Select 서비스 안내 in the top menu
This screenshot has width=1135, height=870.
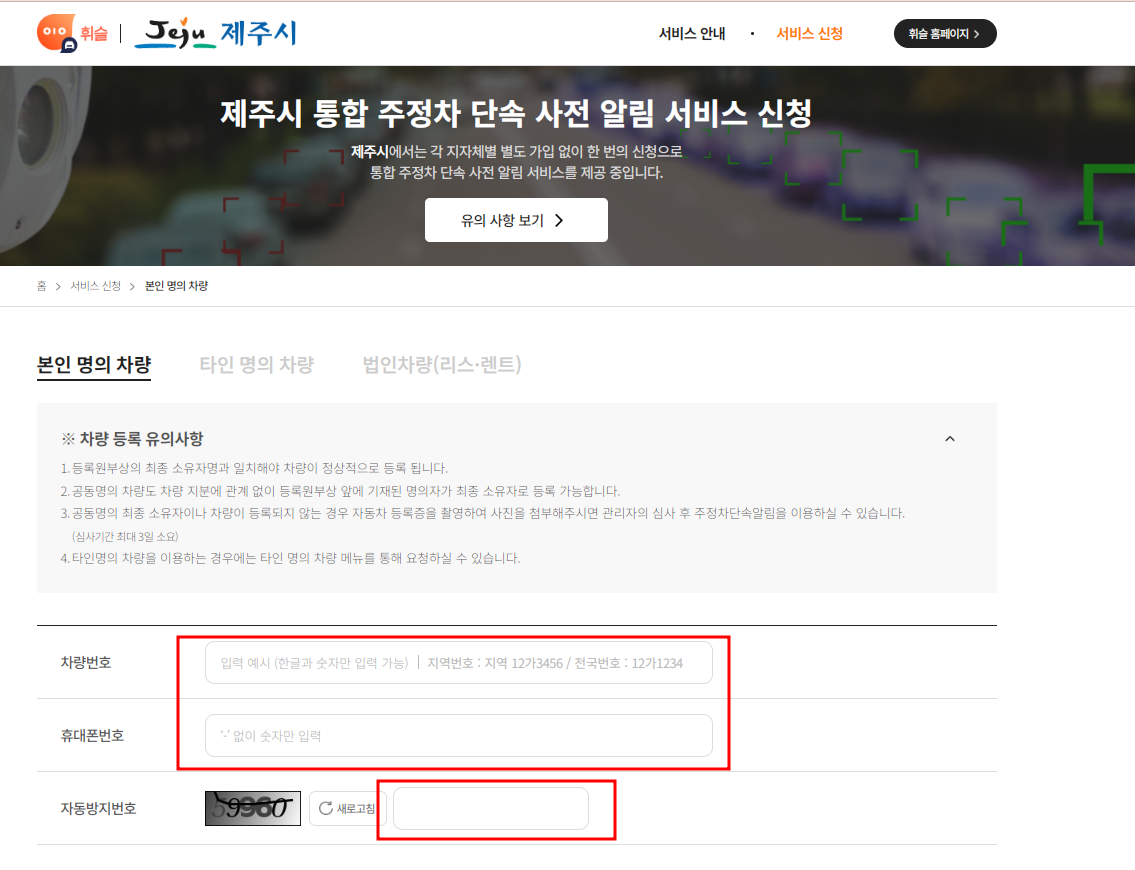pyautogui.click(x=691, y=33)
